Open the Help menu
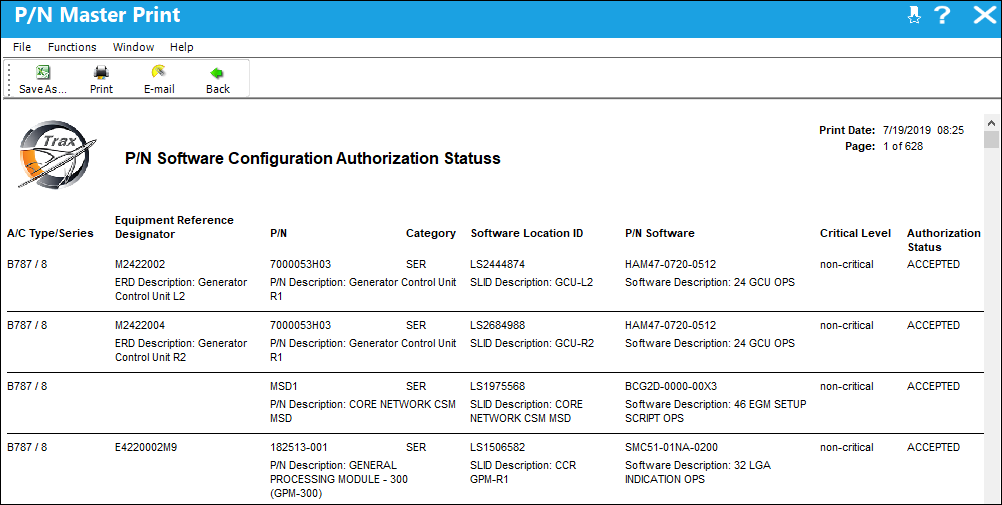 pyautogui.click(x=181, y=47)
